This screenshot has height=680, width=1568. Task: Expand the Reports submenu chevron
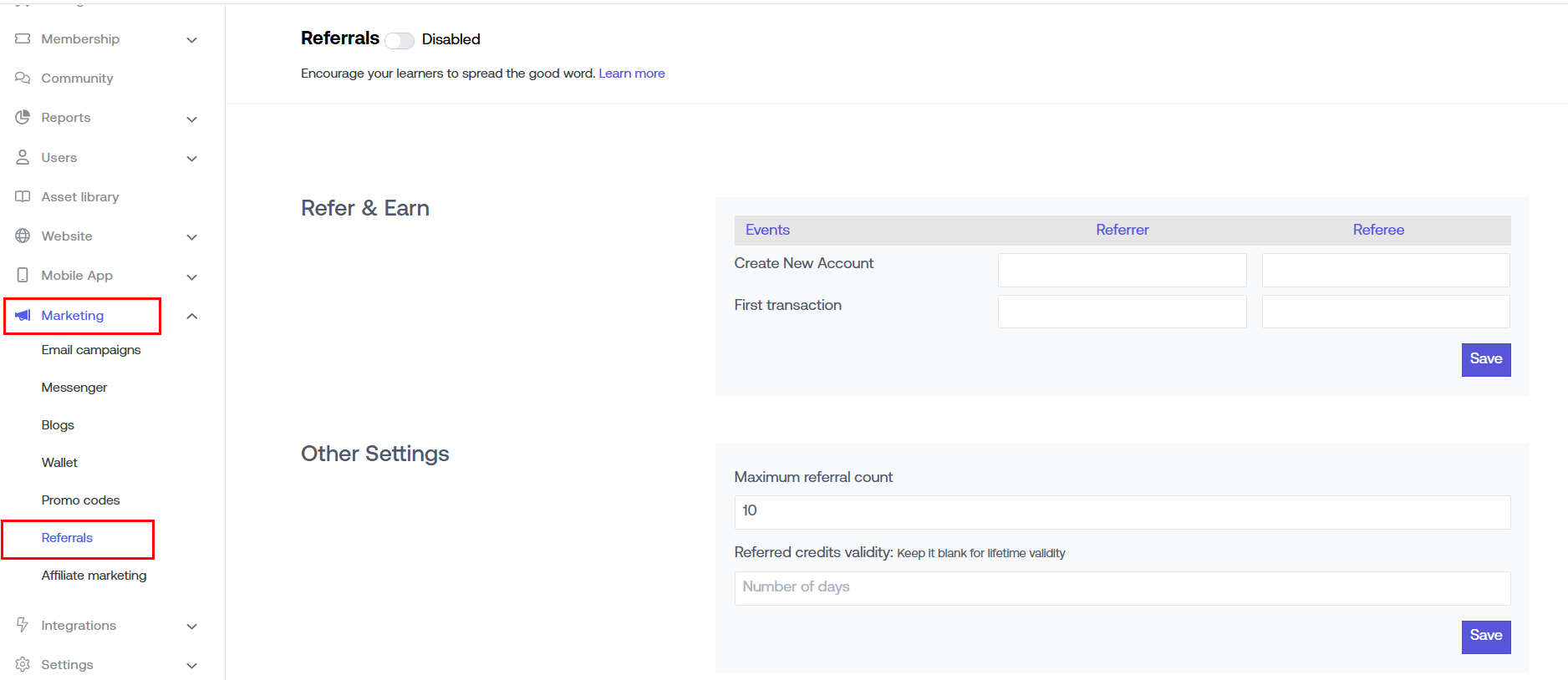point(191,119)
